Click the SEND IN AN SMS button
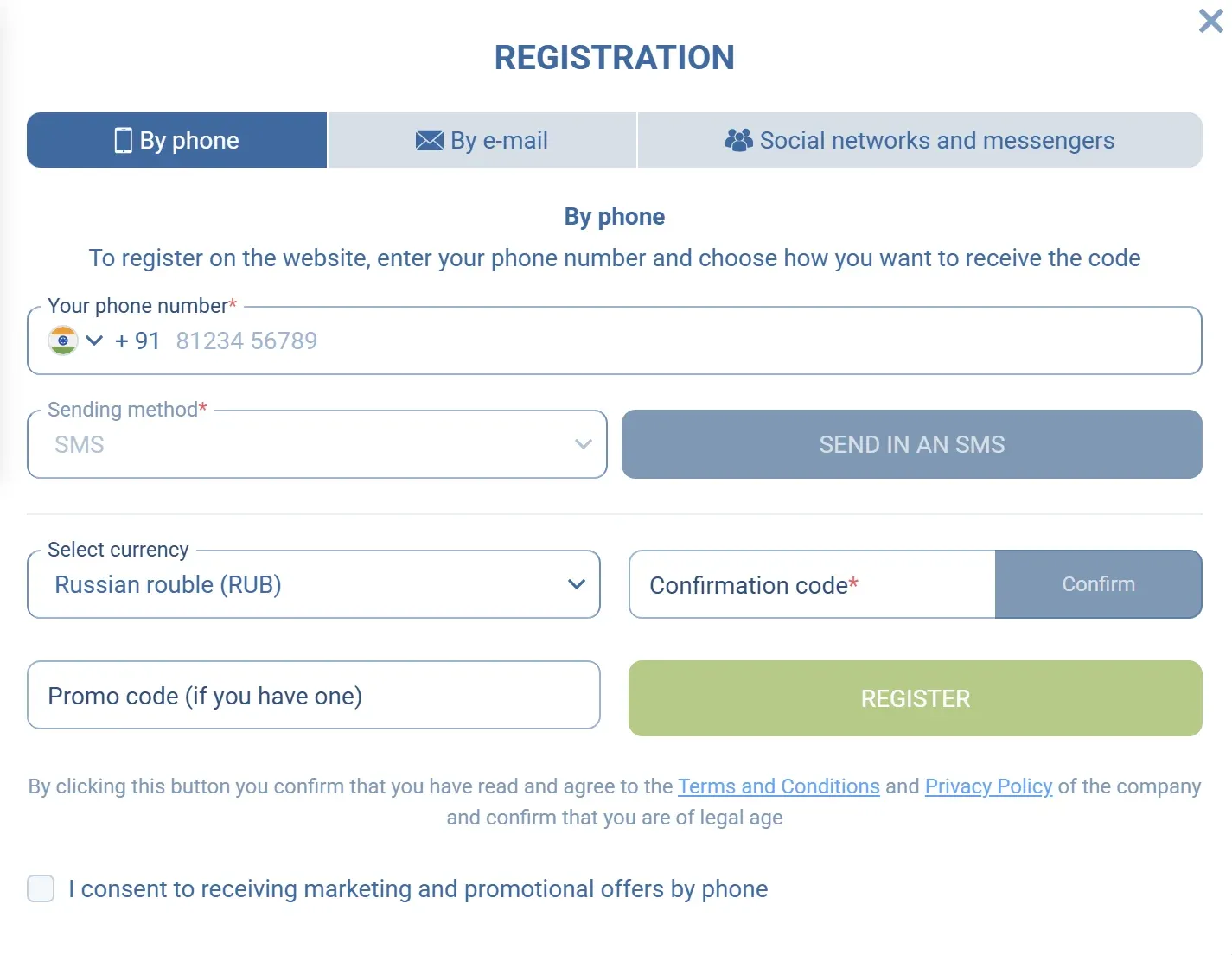Viewport: 1232px width, 955px height. tap(912, 444)
